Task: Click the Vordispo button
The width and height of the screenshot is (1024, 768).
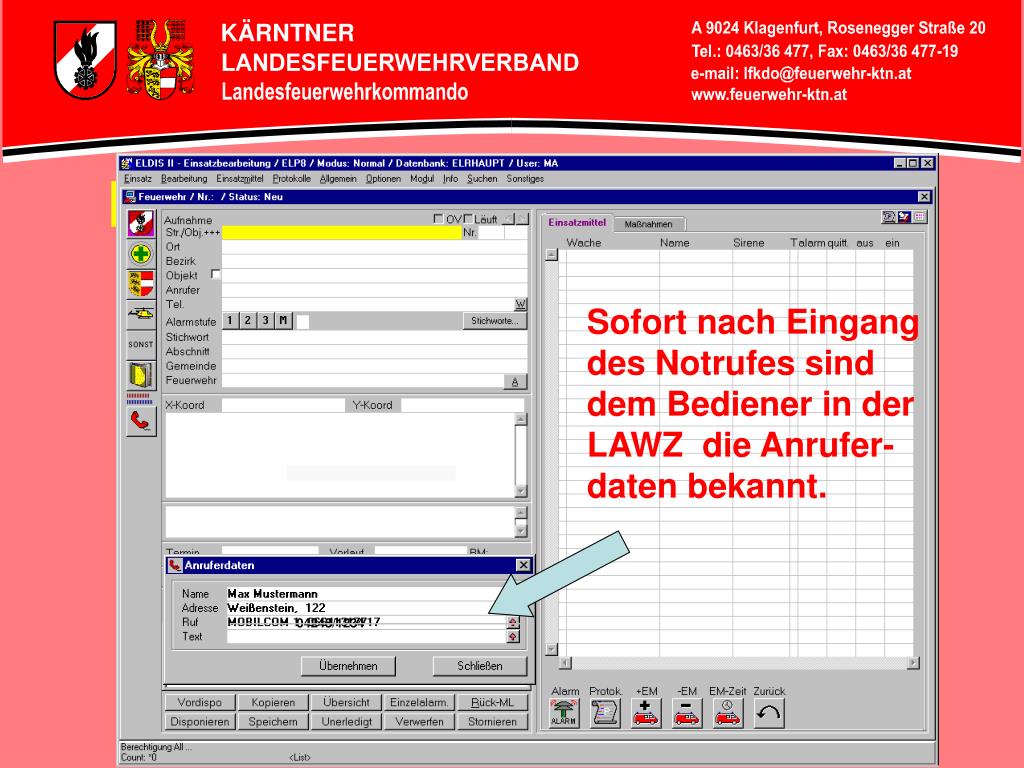Action: pyautogui.click(x=200, y=703)
